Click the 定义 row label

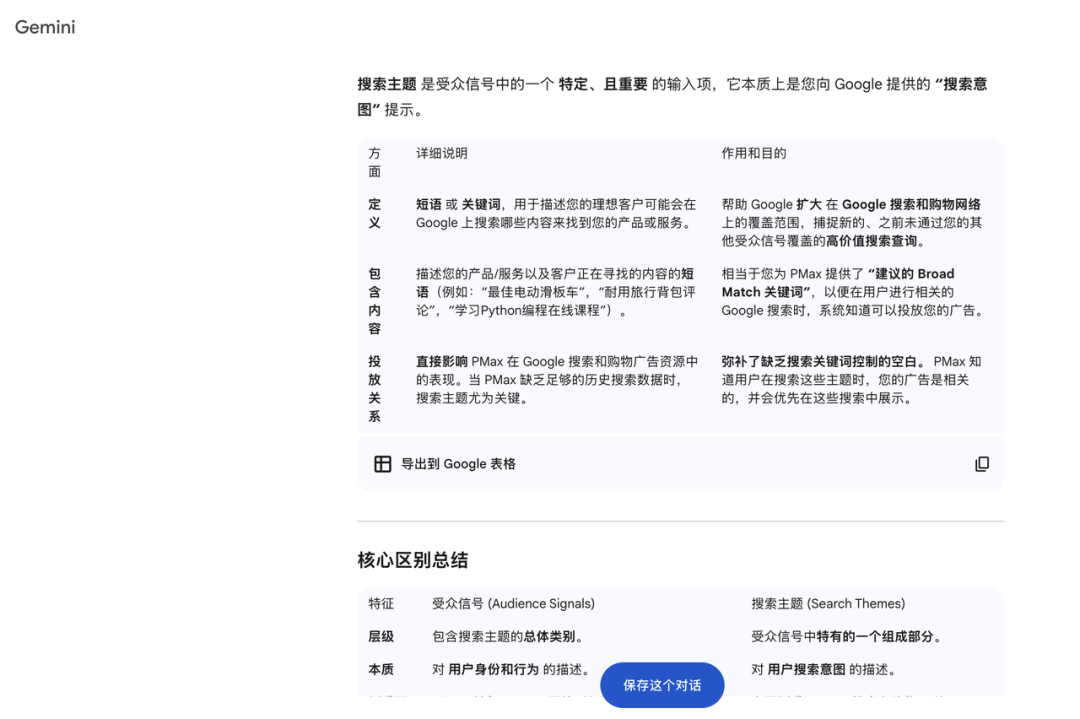click(374, 213)
